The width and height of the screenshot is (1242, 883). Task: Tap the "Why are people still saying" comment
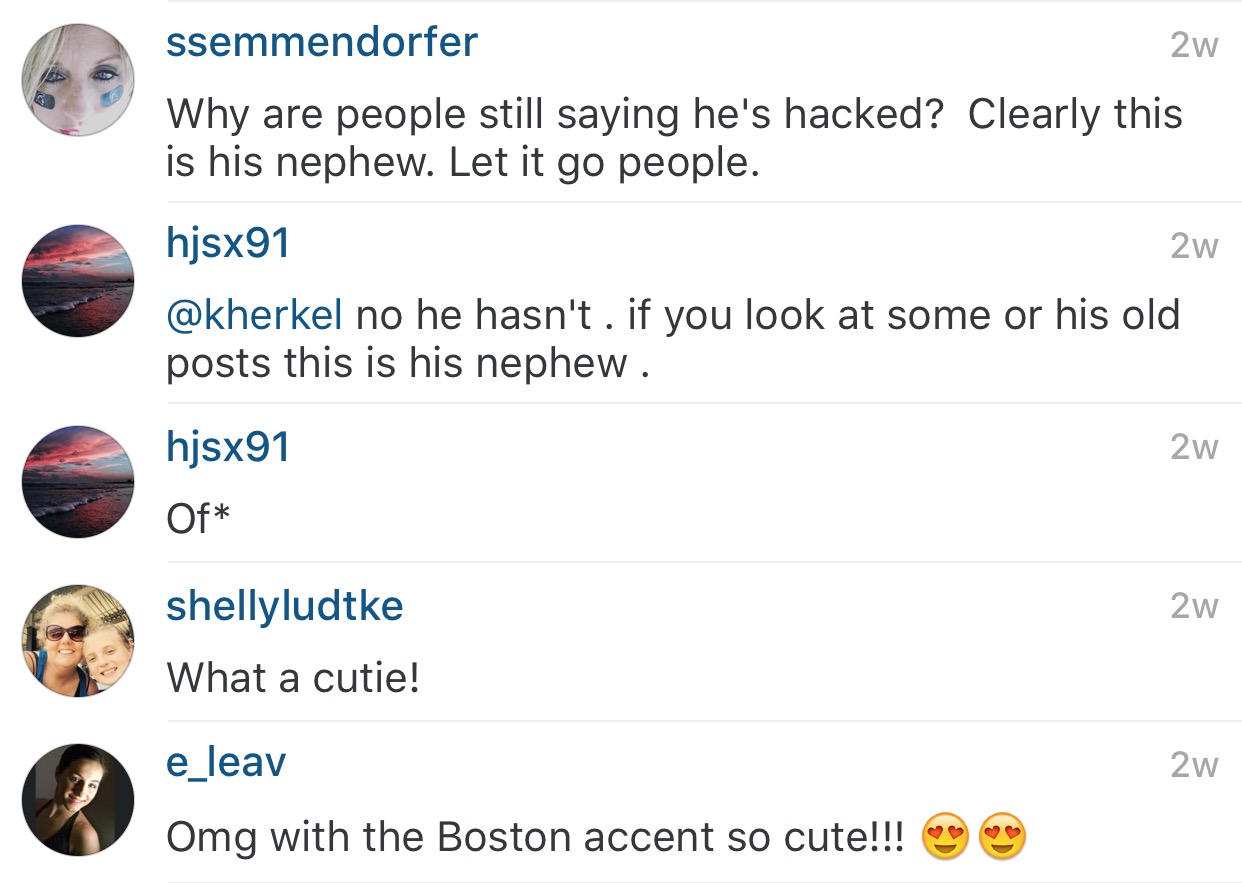(674, 138)
